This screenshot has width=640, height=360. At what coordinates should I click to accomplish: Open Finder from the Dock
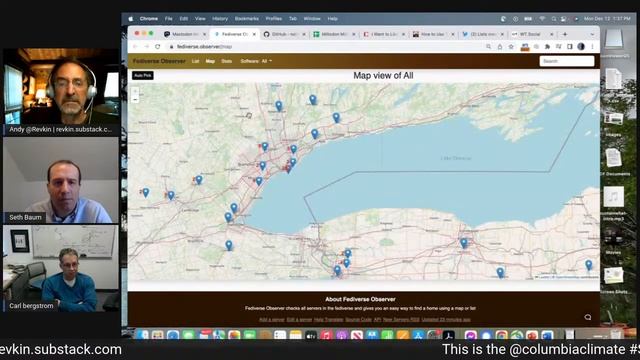tap(142, 335)
